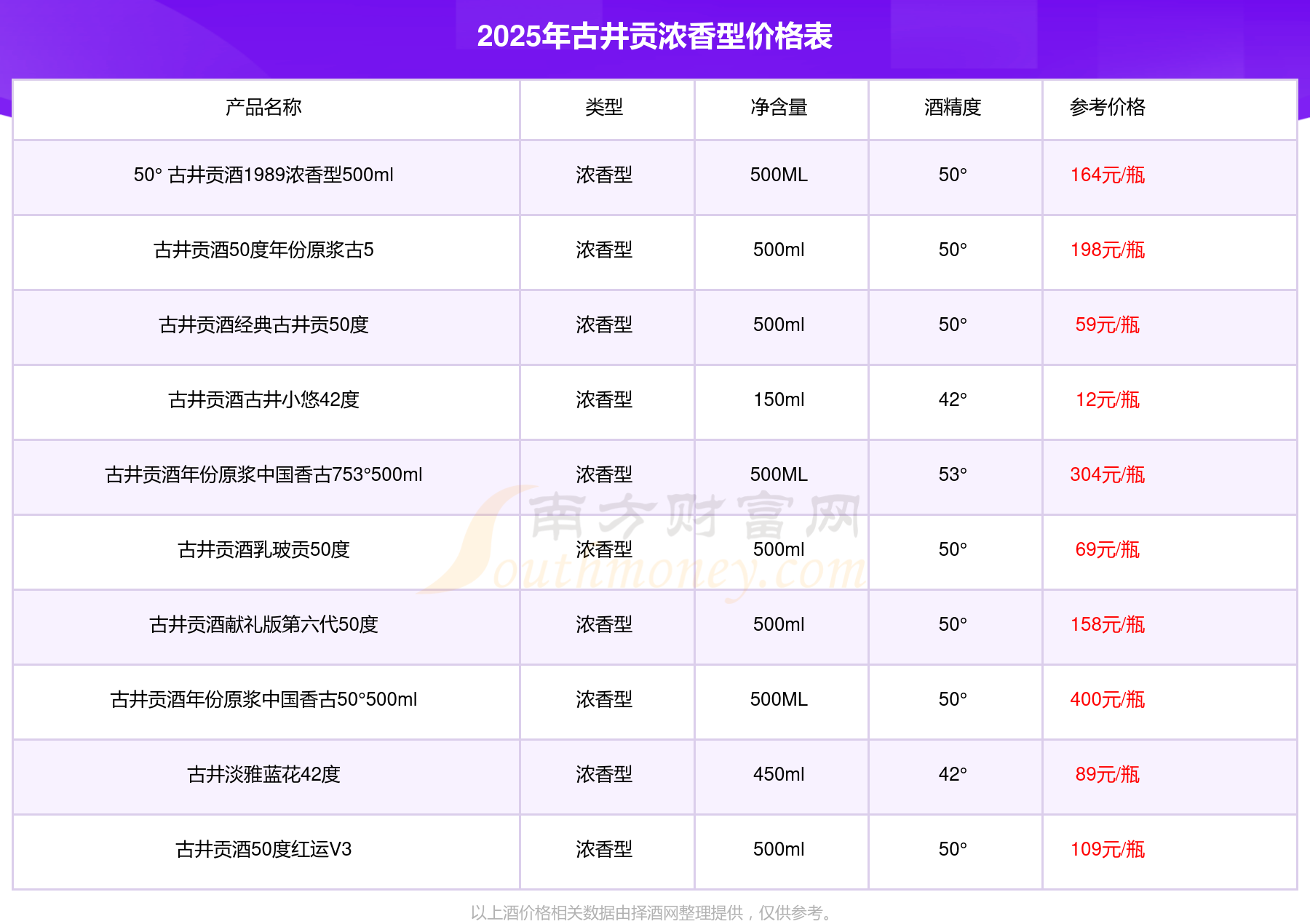Click product name "古井淡雅蓝花42度"
Screen dimensions: 1310x924
[x=263, y=775]
